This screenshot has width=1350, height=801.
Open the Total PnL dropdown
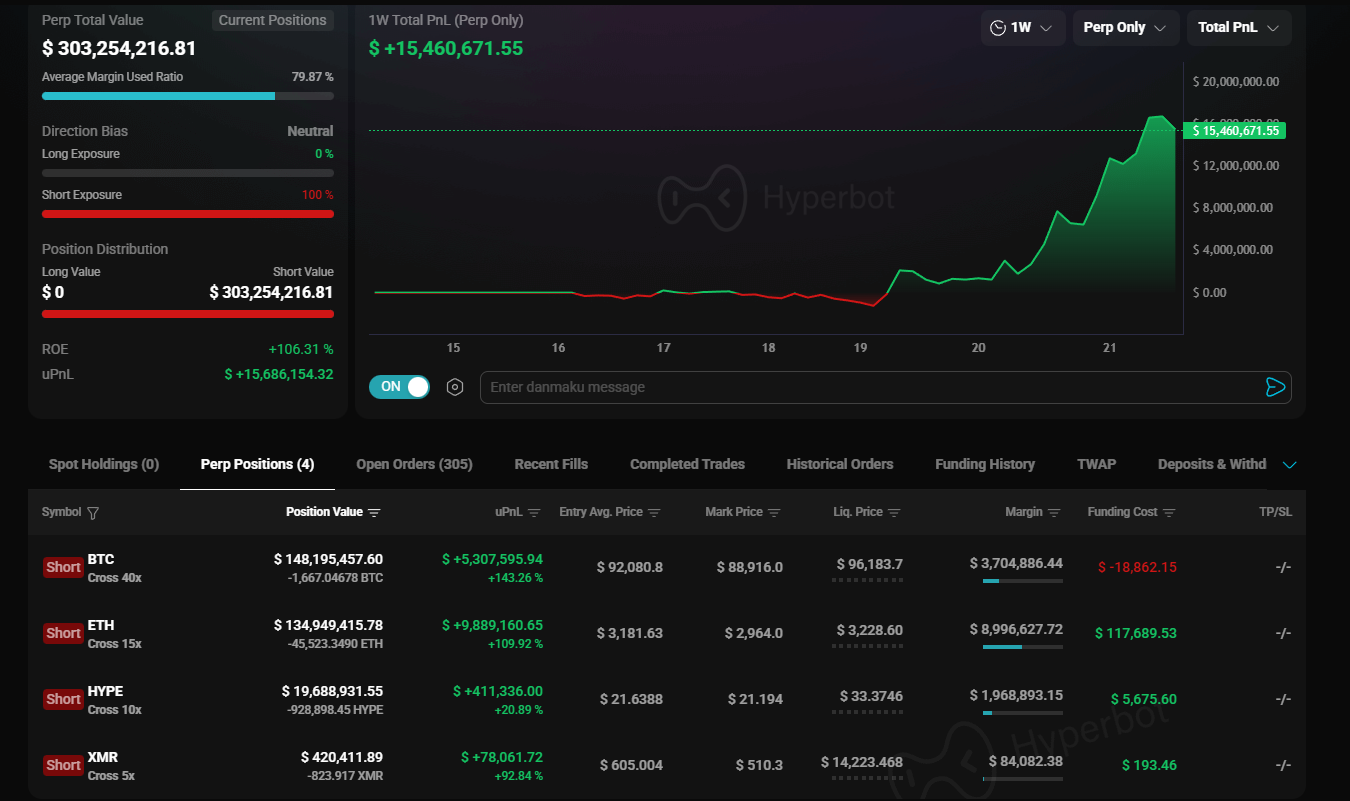(x=1238, y=28)
